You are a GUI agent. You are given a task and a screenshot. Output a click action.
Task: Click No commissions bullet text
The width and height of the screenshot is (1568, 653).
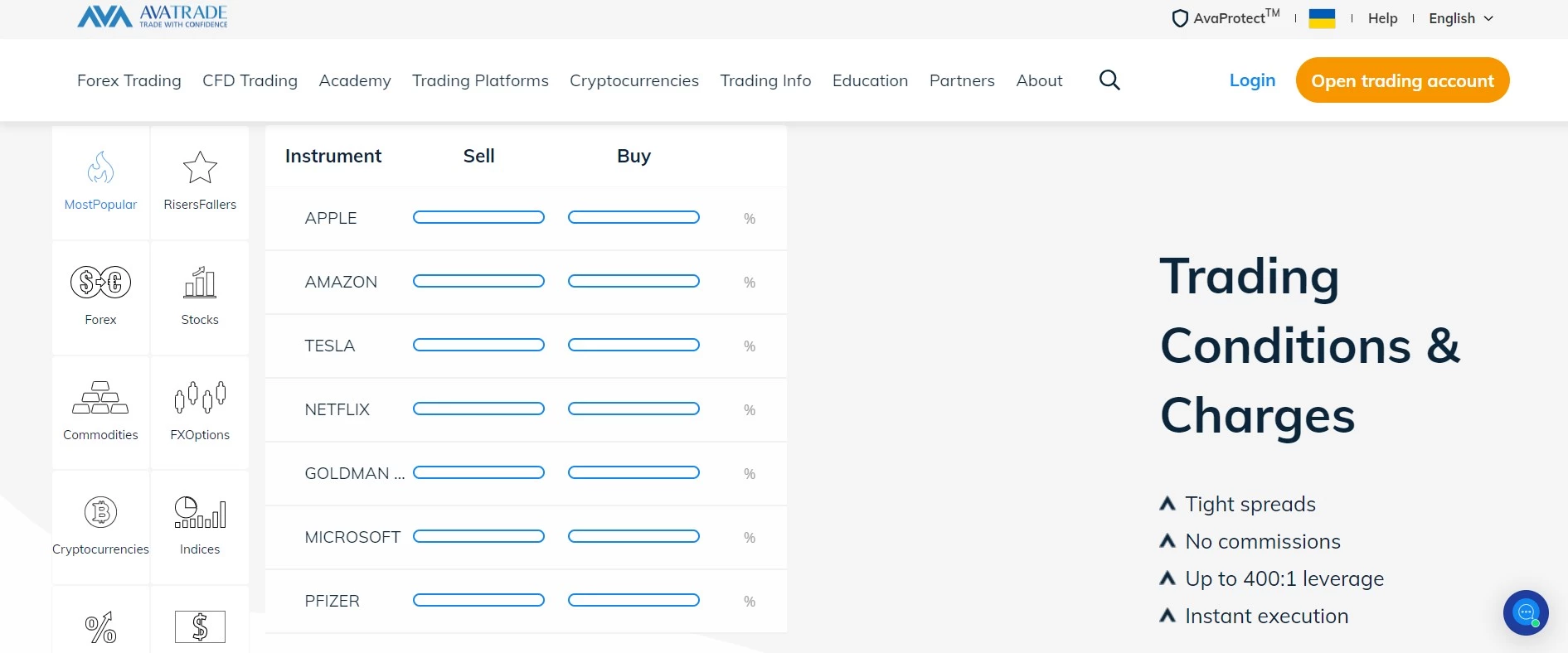point(1263,541)
